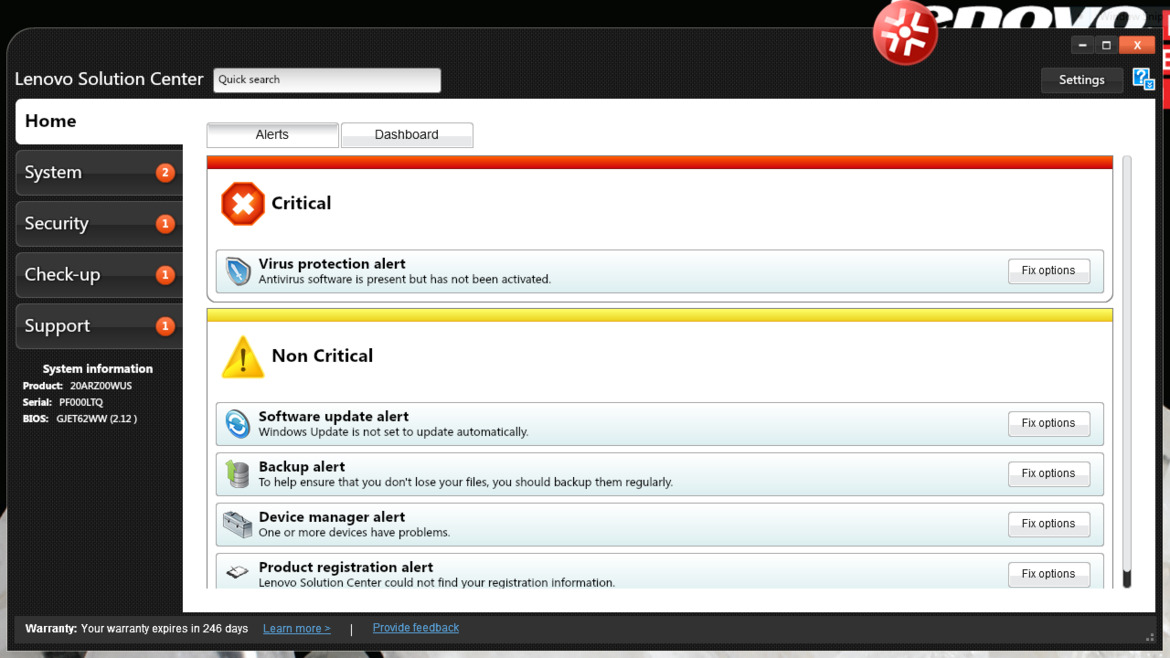1170x658 pixels.
Task: Switch to the Alerts tab
Action: coord(272,135)
